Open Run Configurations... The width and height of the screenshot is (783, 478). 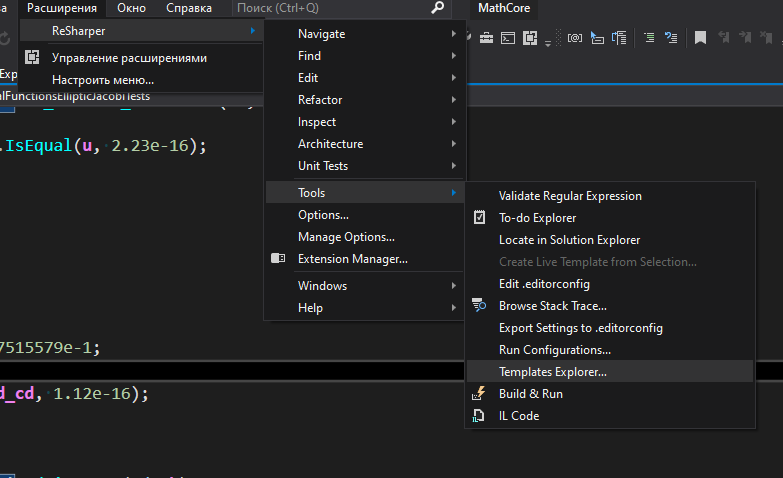[610, 350]
